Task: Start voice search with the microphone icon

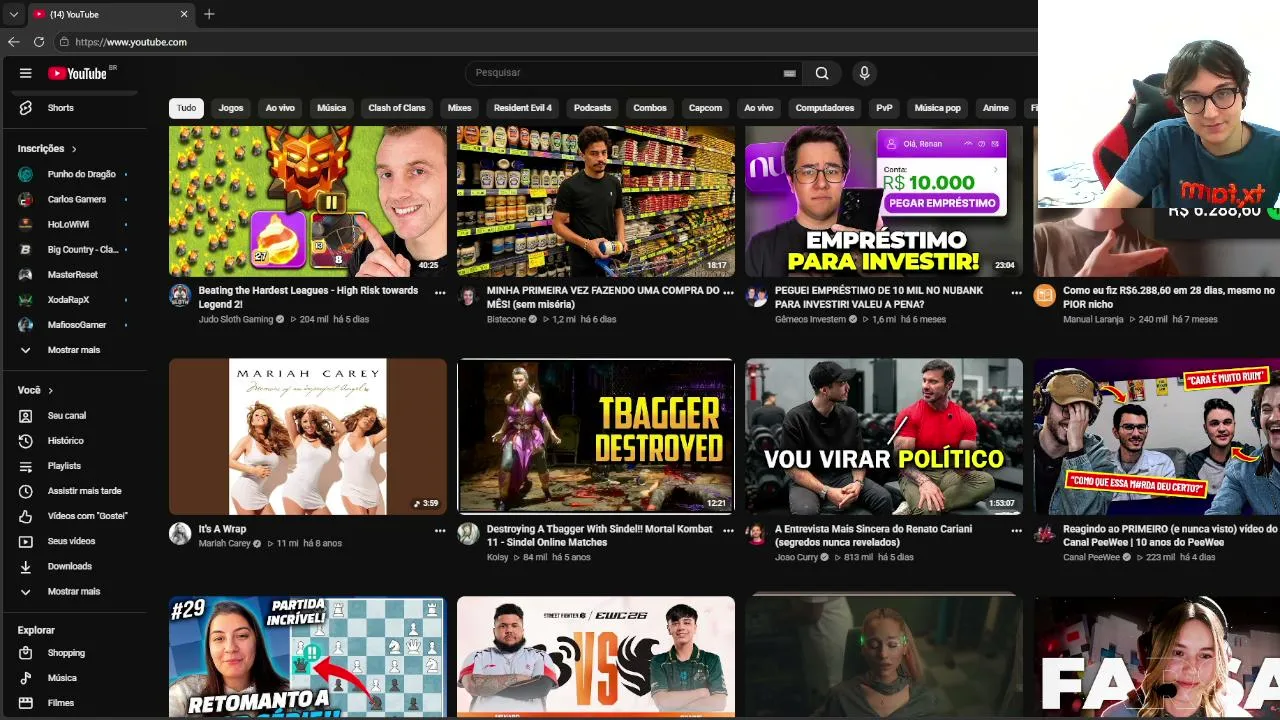Action: coord(865,73)
